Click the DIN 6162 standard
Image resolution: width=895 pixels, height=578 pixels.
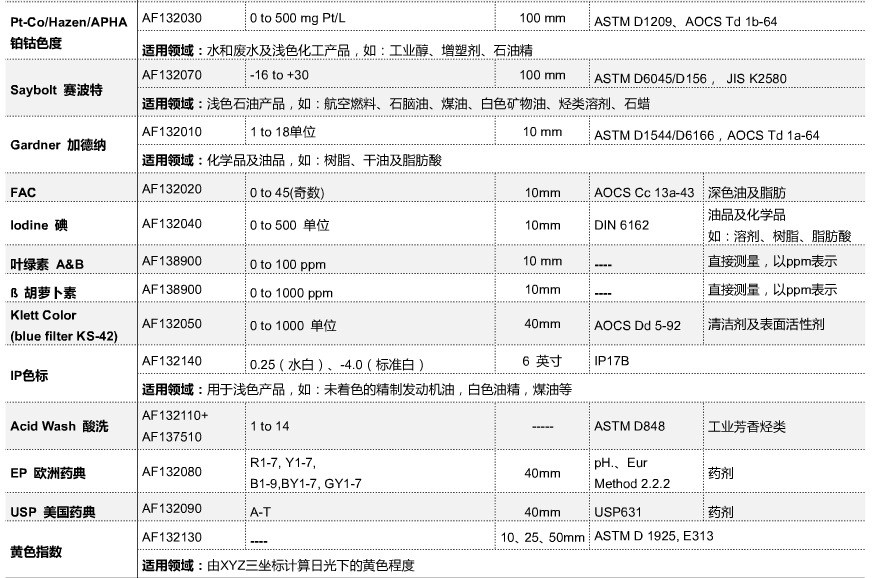(x=622, y=225)
